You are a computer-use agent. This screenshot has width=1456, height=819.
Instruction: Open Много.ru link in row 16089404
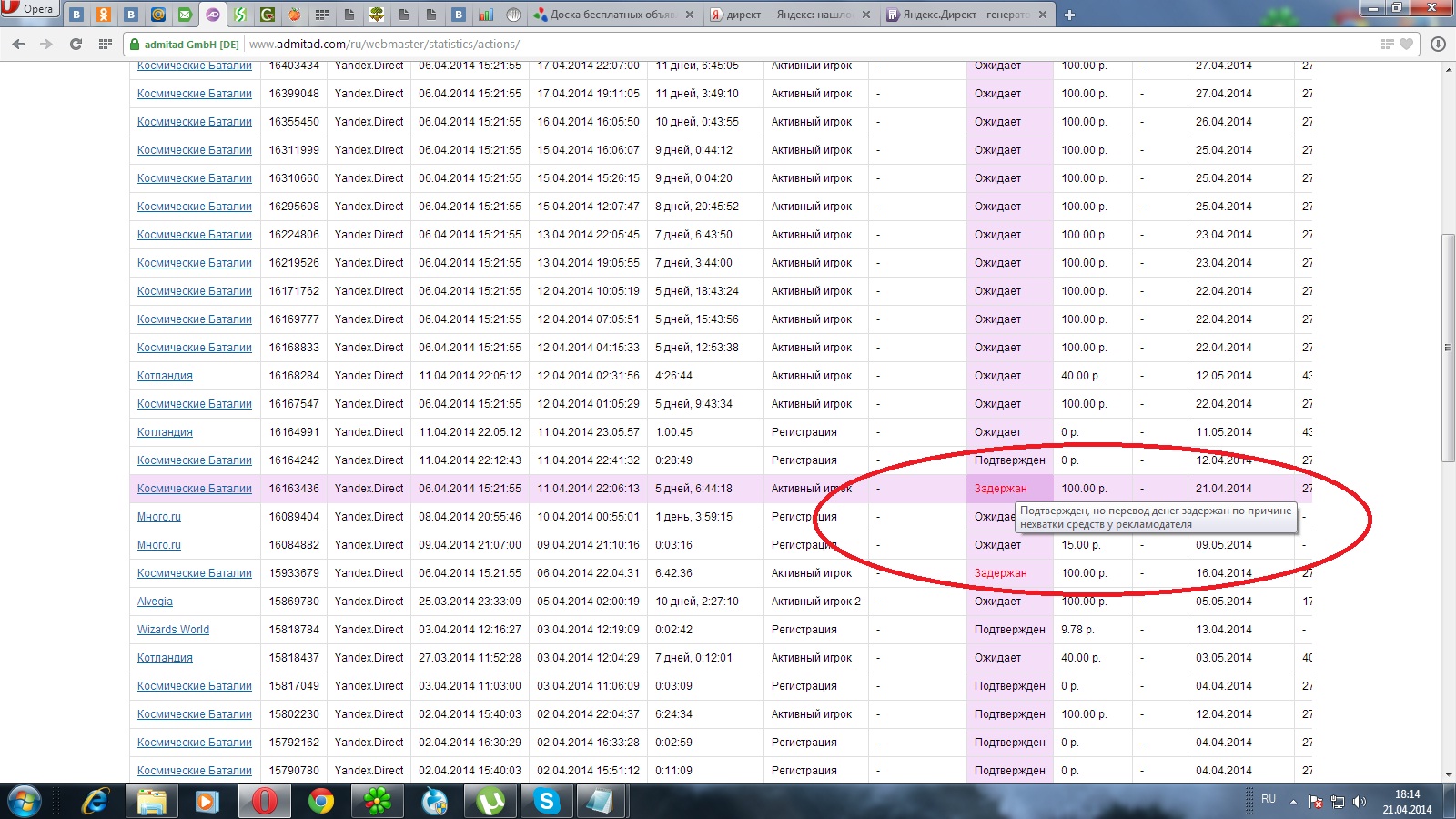pyautogui.click(x=159, y=517)
